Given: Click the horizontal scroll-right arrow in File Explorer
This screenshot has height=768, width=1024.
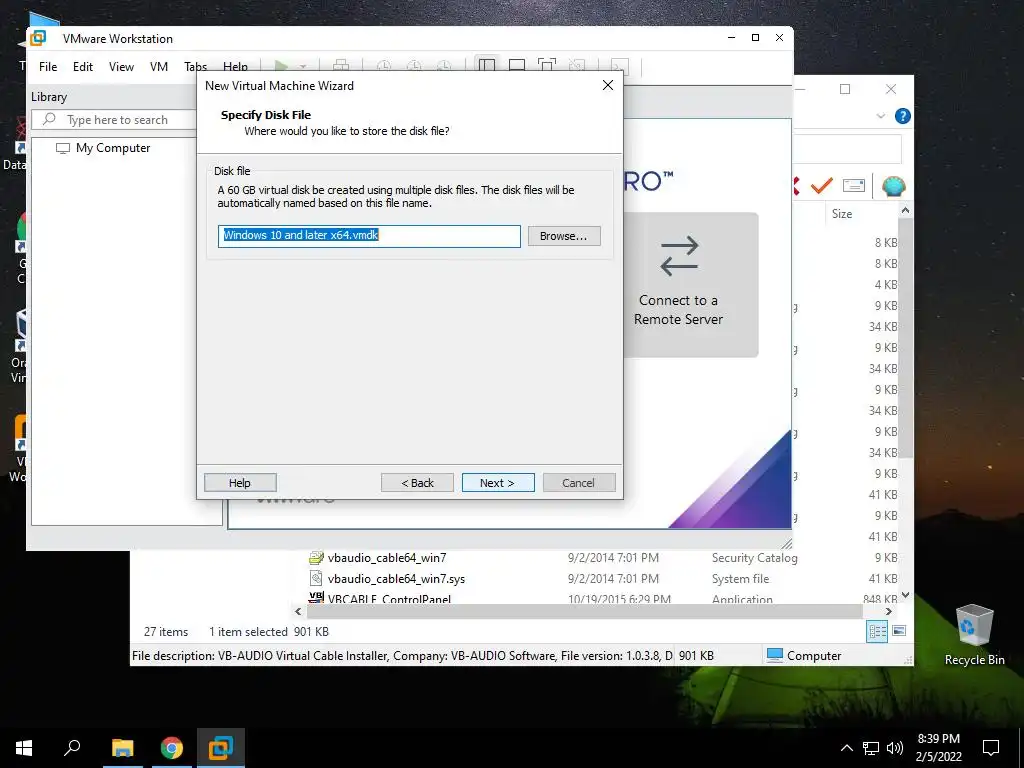Looking at the screenshot, I should 888,612.
